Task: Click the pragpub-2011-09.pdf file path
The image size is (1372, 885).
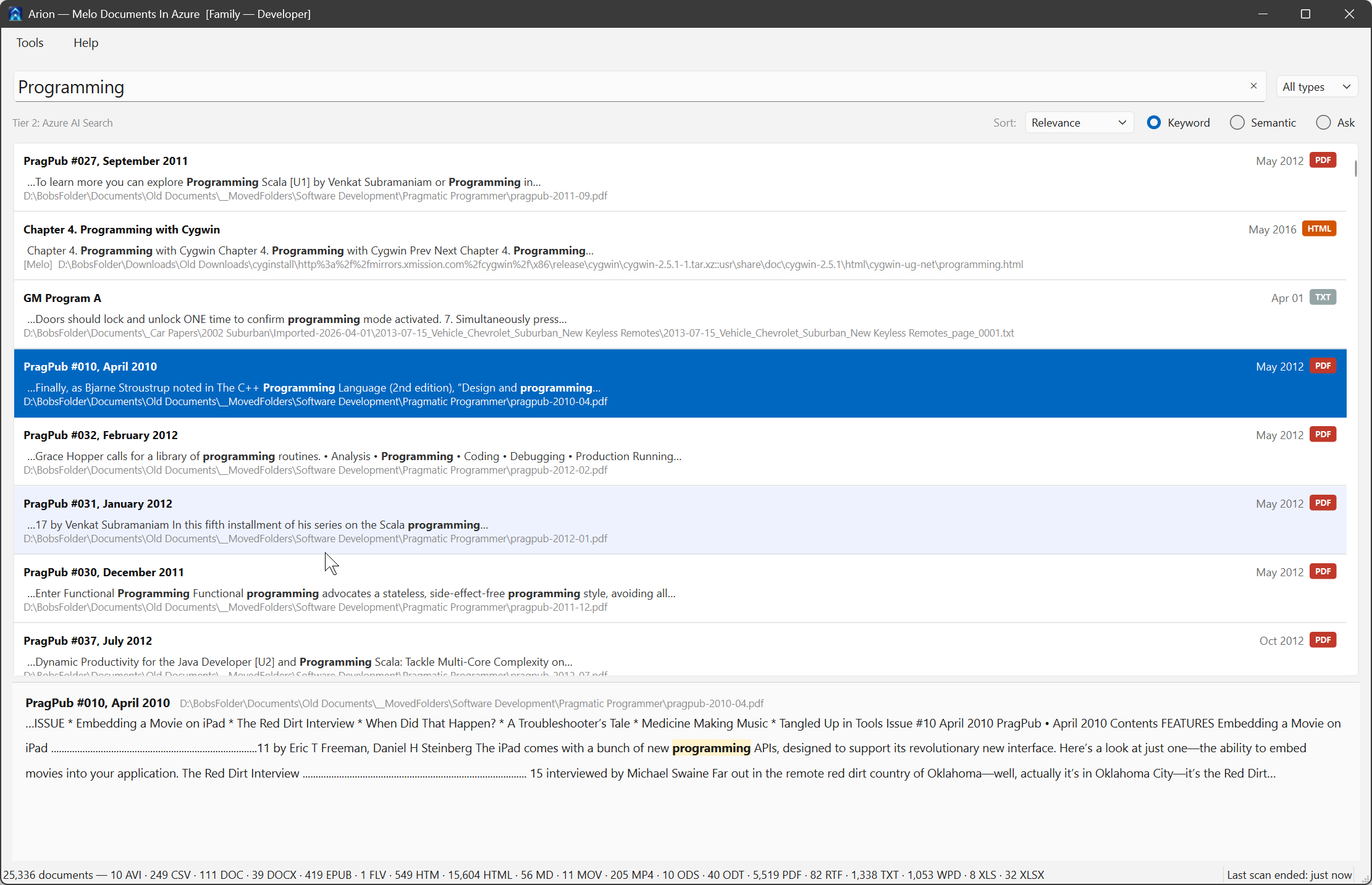Action: pos(315,196)
